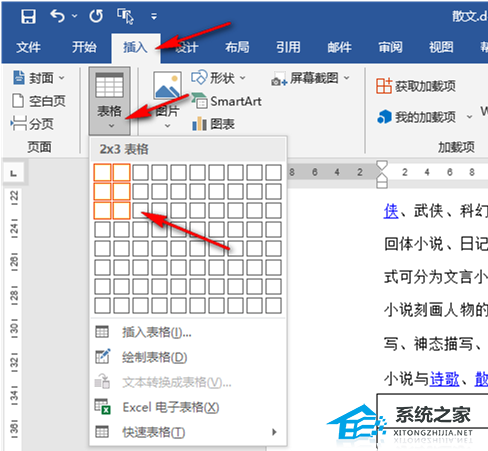Click the 图表 chart icon
The width and height of the screenshot is (488, 451).
pyautogui.click(x=199, y=124)
